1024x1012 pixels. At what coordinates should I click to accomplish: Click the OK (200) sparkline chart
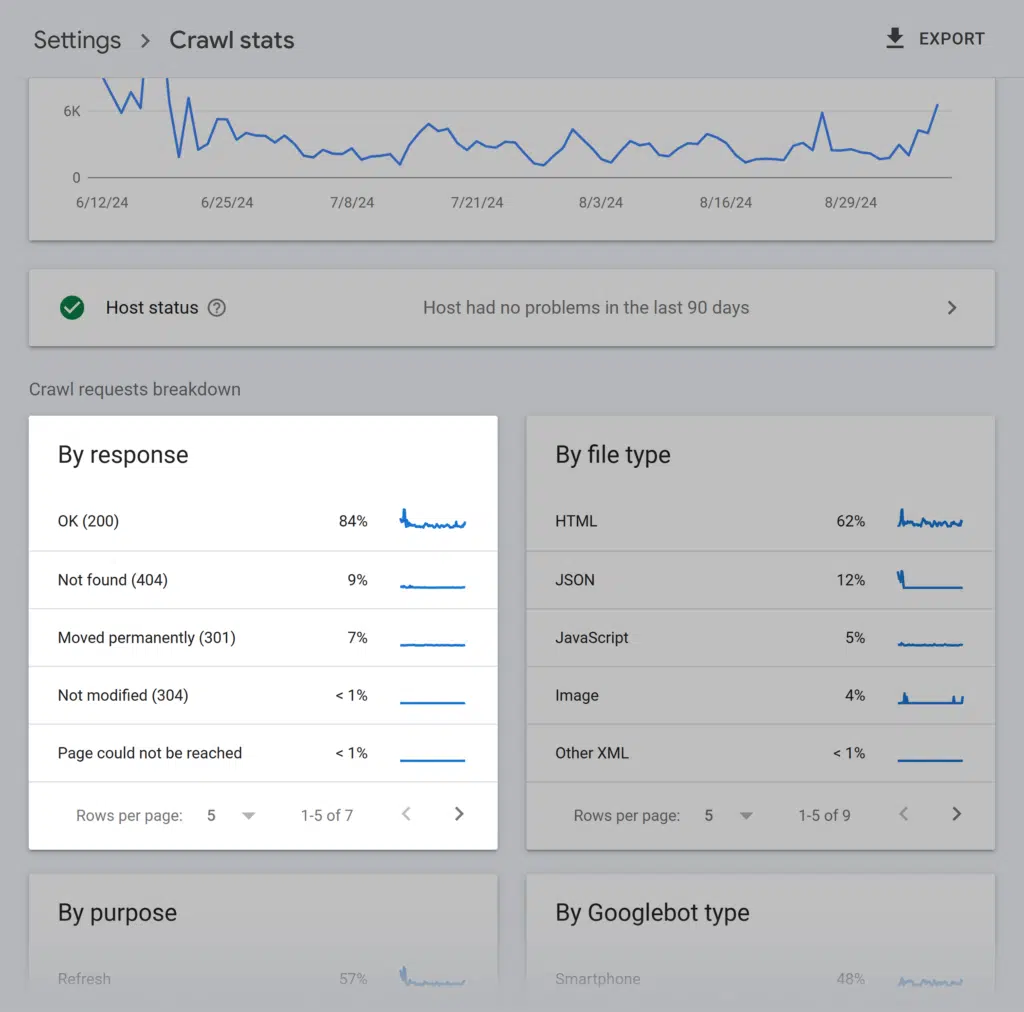433,521
